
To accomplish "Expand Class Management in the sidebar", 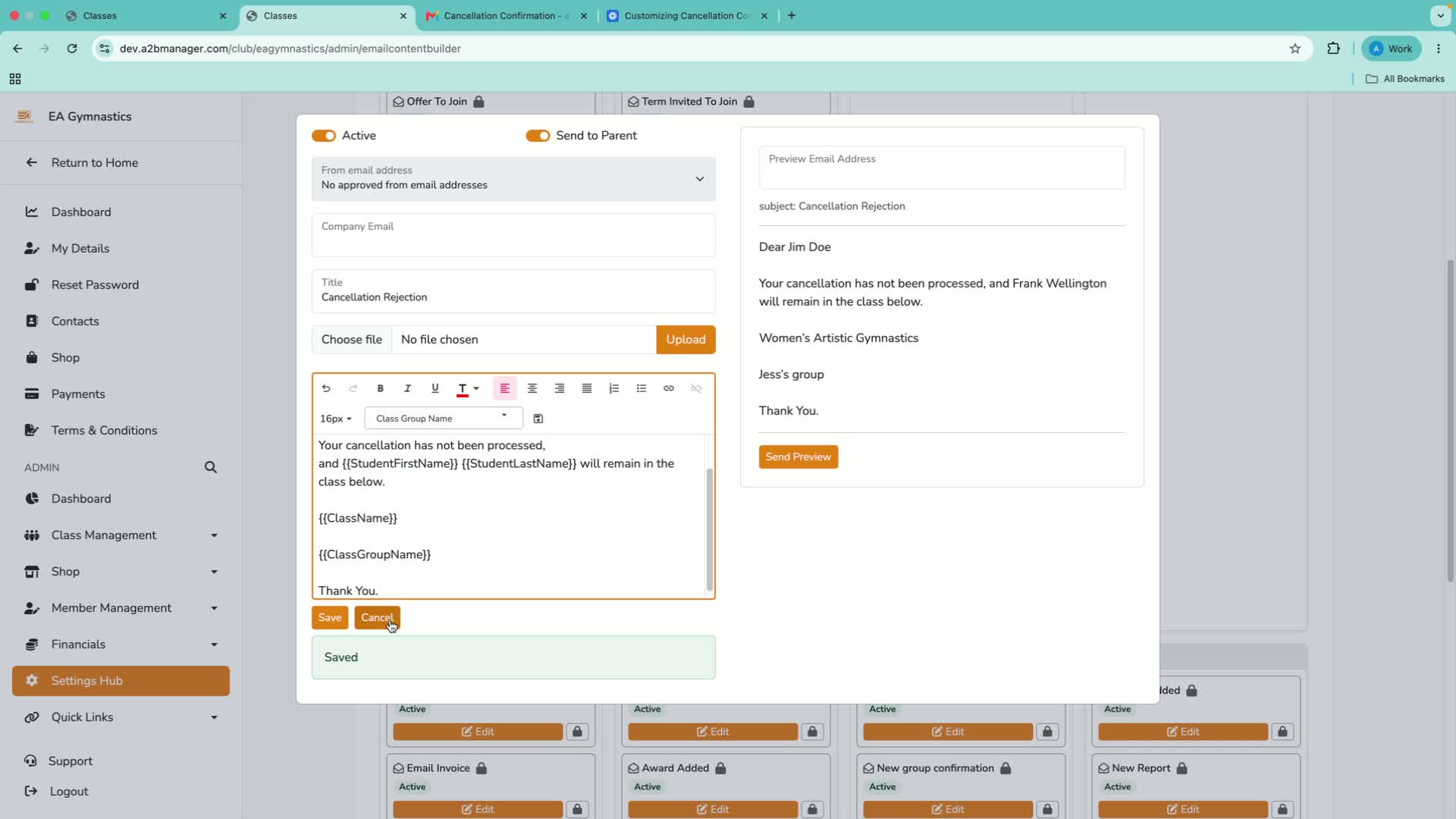I will 121,535.
